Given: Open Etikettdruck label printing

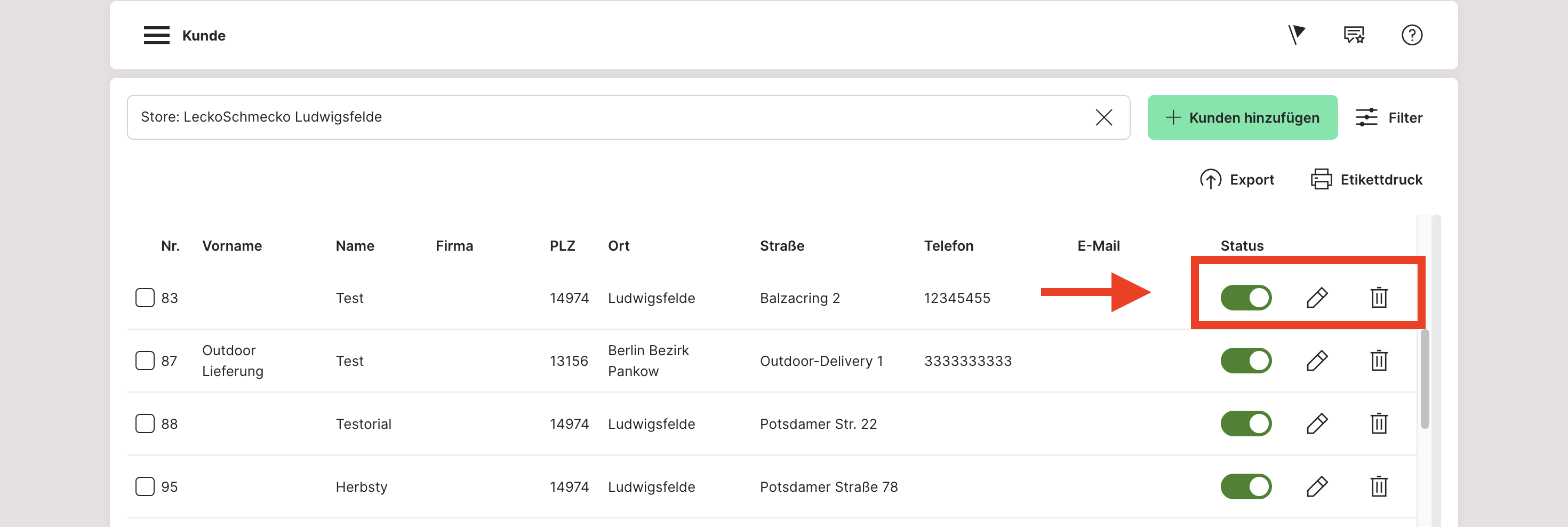Looking at the screenshot, I should (1366, 180).
